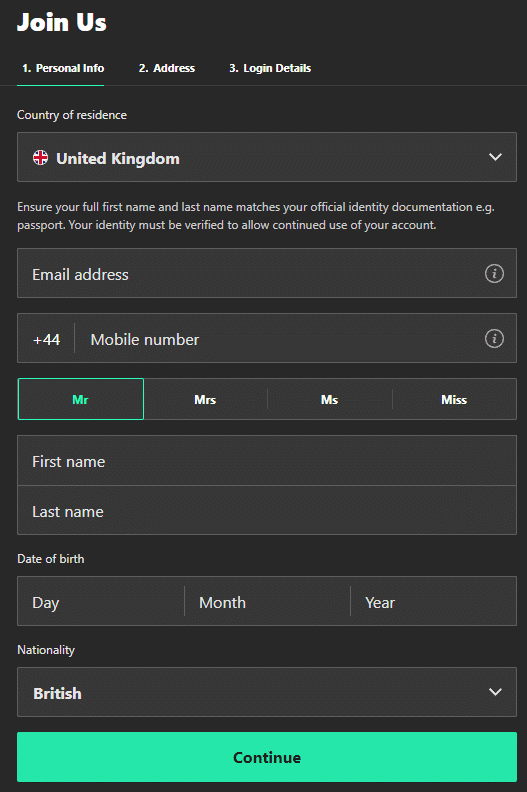Click the Nationality dropdown chevron arrow

(495, 692)
